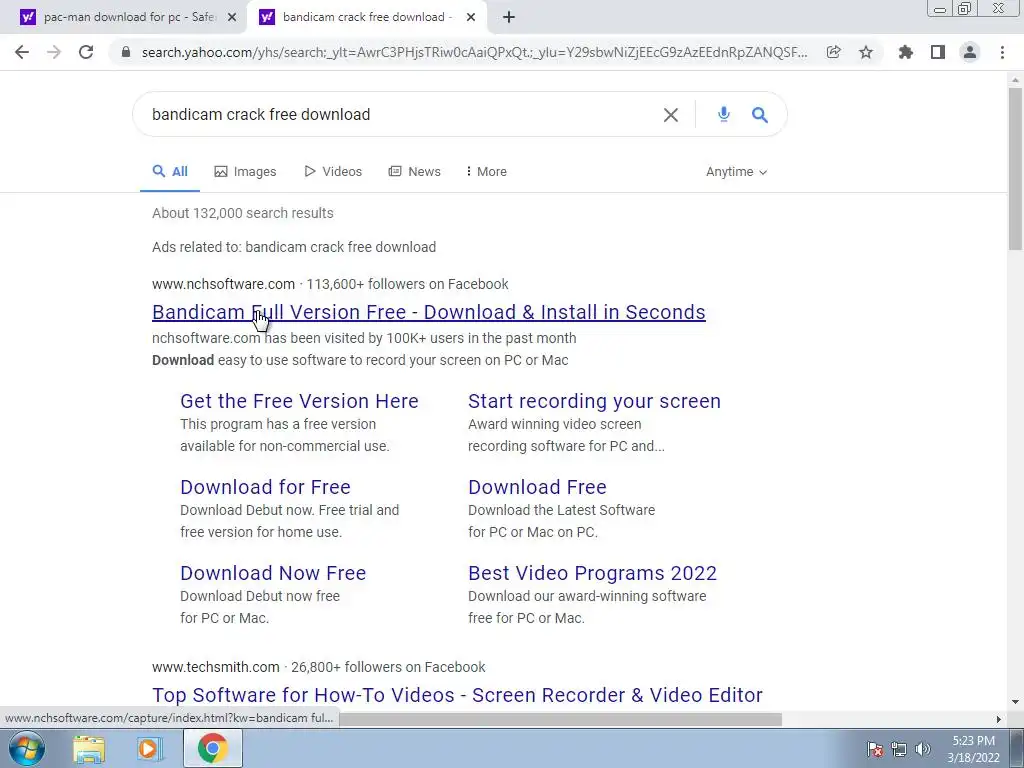Click www.techsmith.com result URL text

pos(216,667)
